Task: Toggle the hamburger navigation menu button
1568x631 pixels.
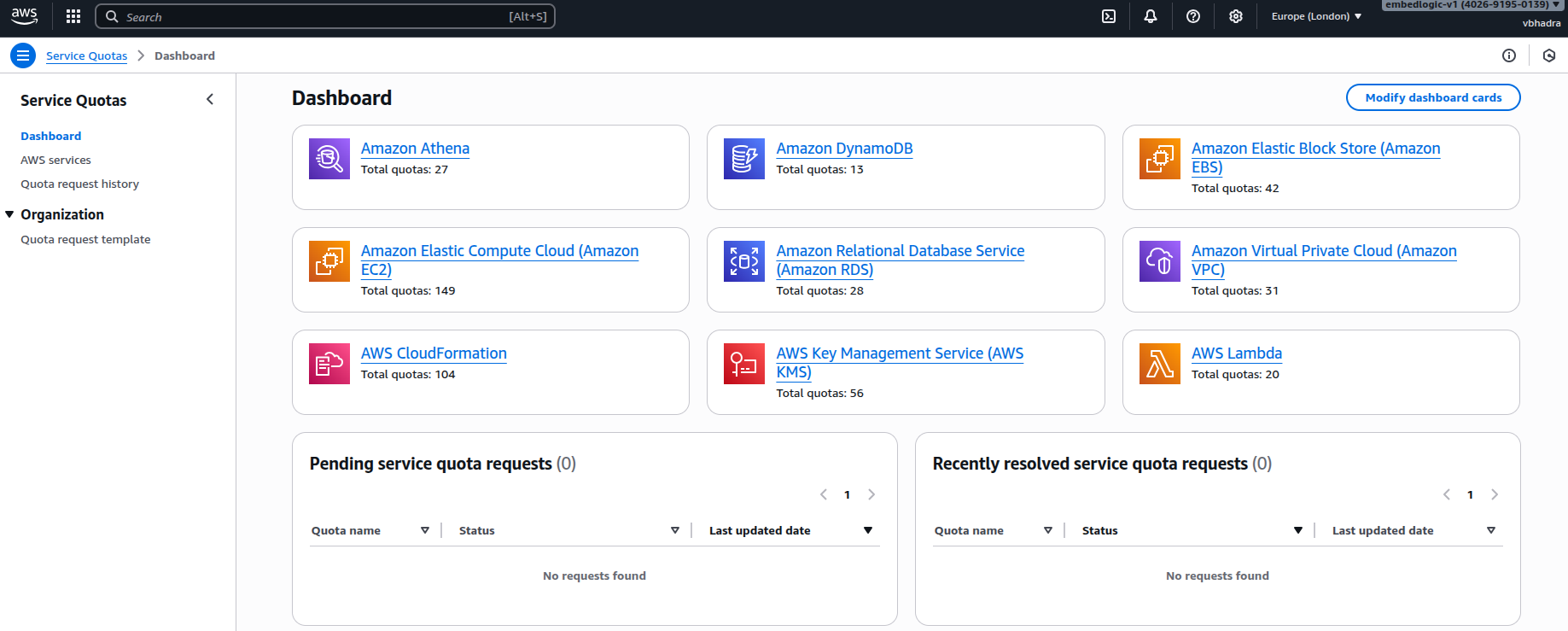Action: point(23,56)
